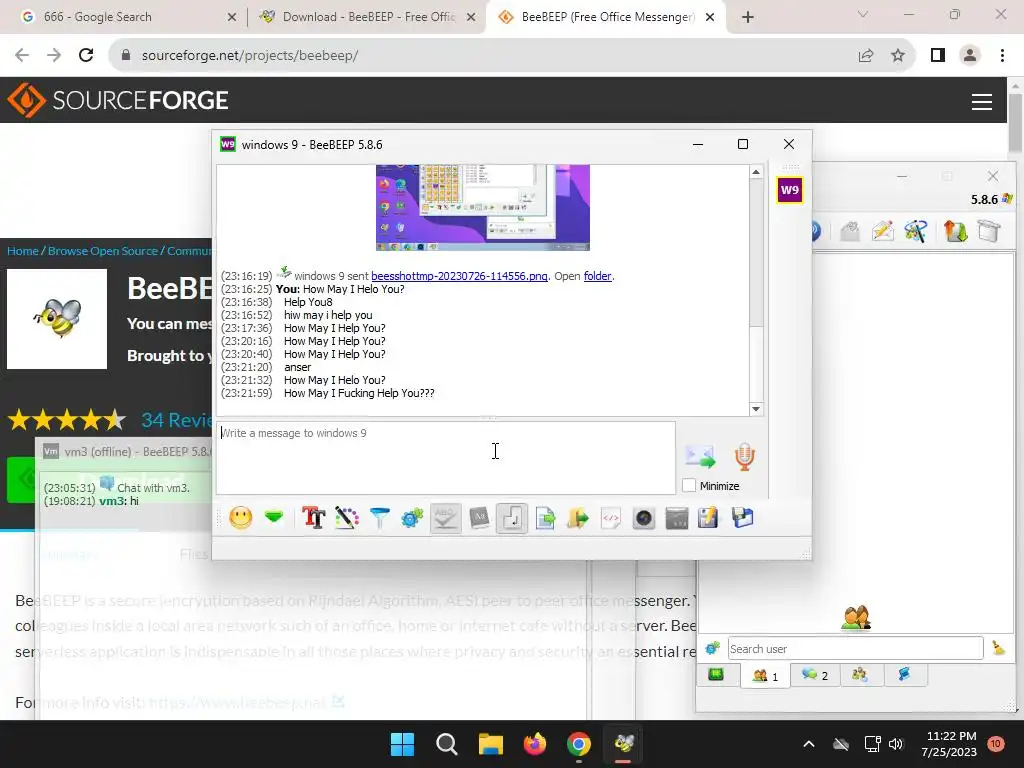Click the message input field to windows 9
This screenshot has width=1024, height=768.
tap(446, 458)
